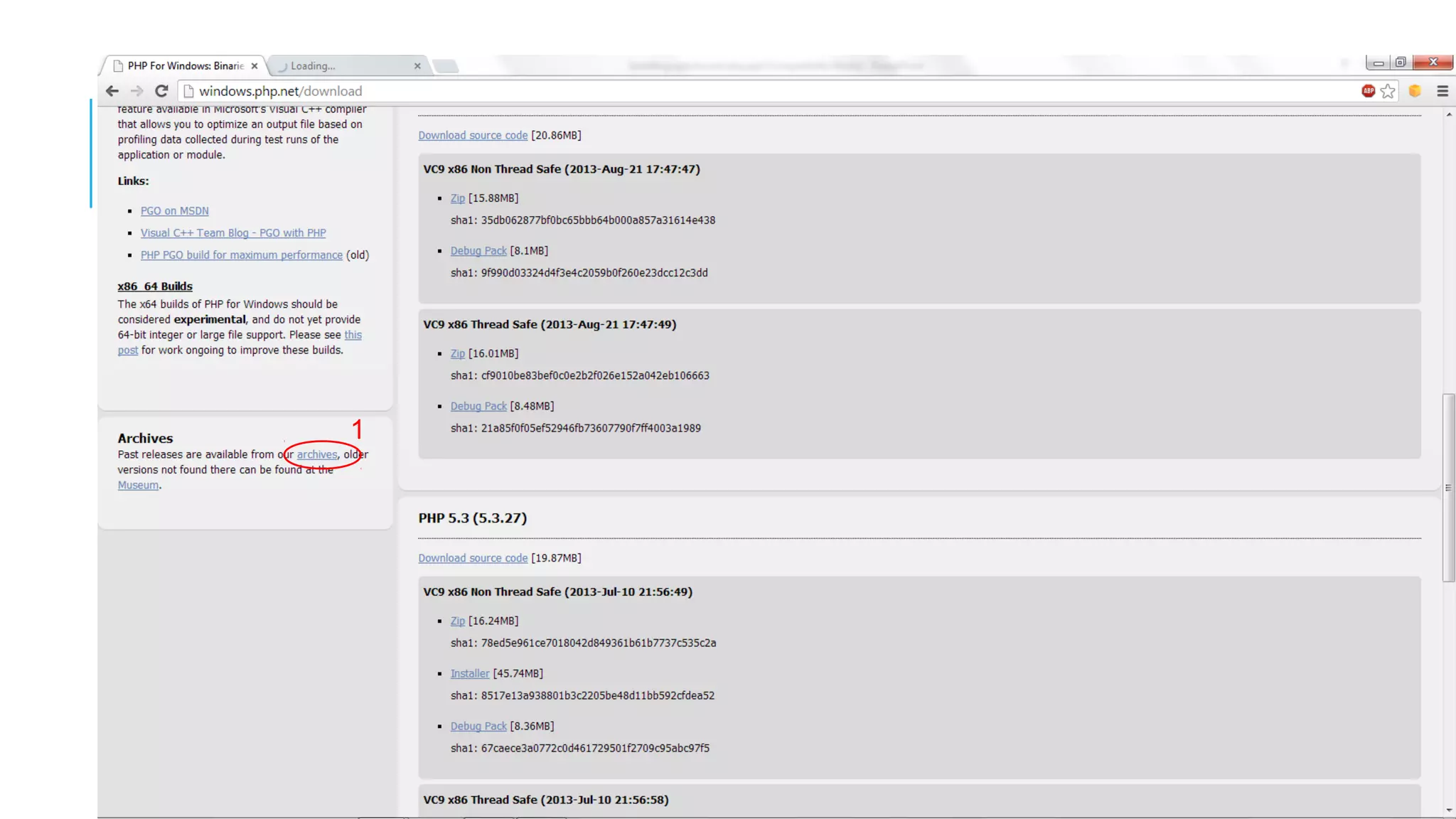
Task: Close the Loading tab
Action: [417, 66]
